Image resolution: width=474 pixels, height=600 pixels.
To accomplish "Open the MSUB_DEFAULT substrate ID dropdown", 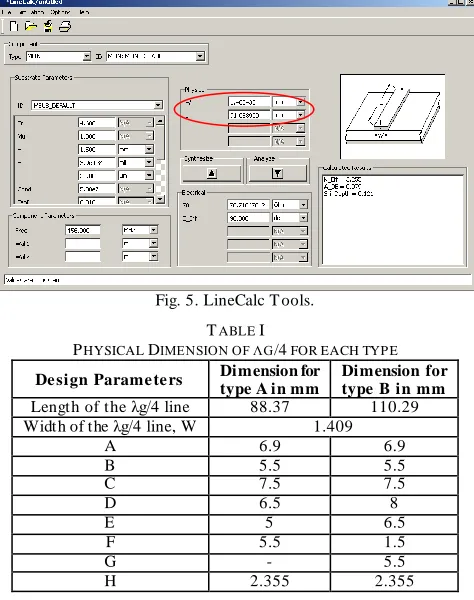I will pos(158,105).
